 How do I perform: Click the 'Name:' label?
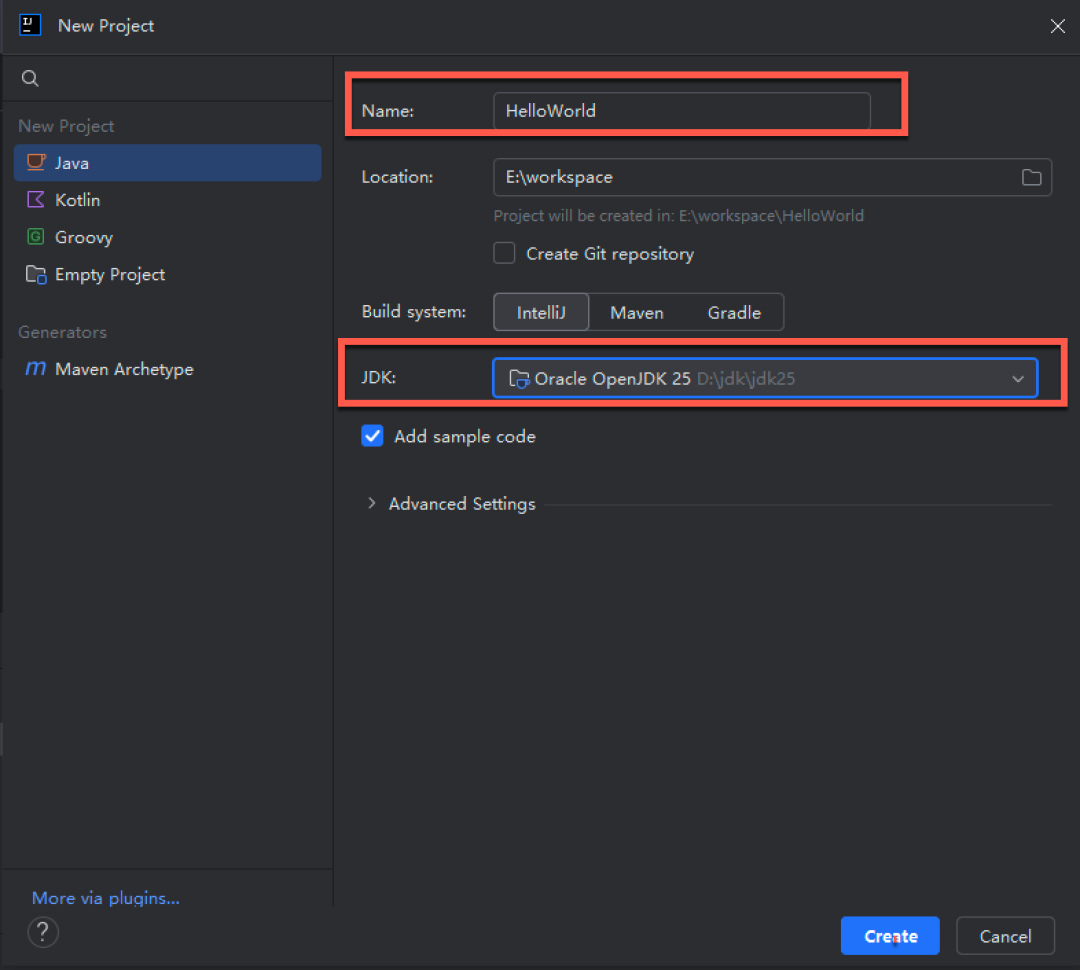[388, 111]
